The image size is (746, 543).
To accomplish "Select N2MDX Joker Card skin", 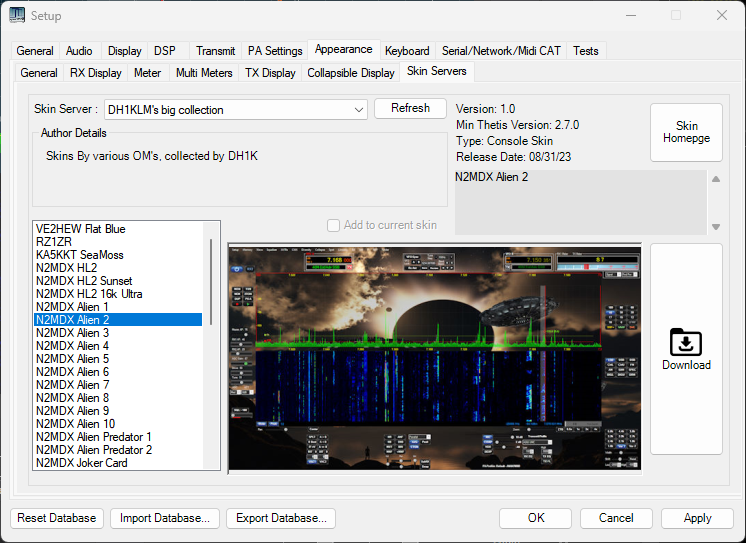I will tap(118, 463).
